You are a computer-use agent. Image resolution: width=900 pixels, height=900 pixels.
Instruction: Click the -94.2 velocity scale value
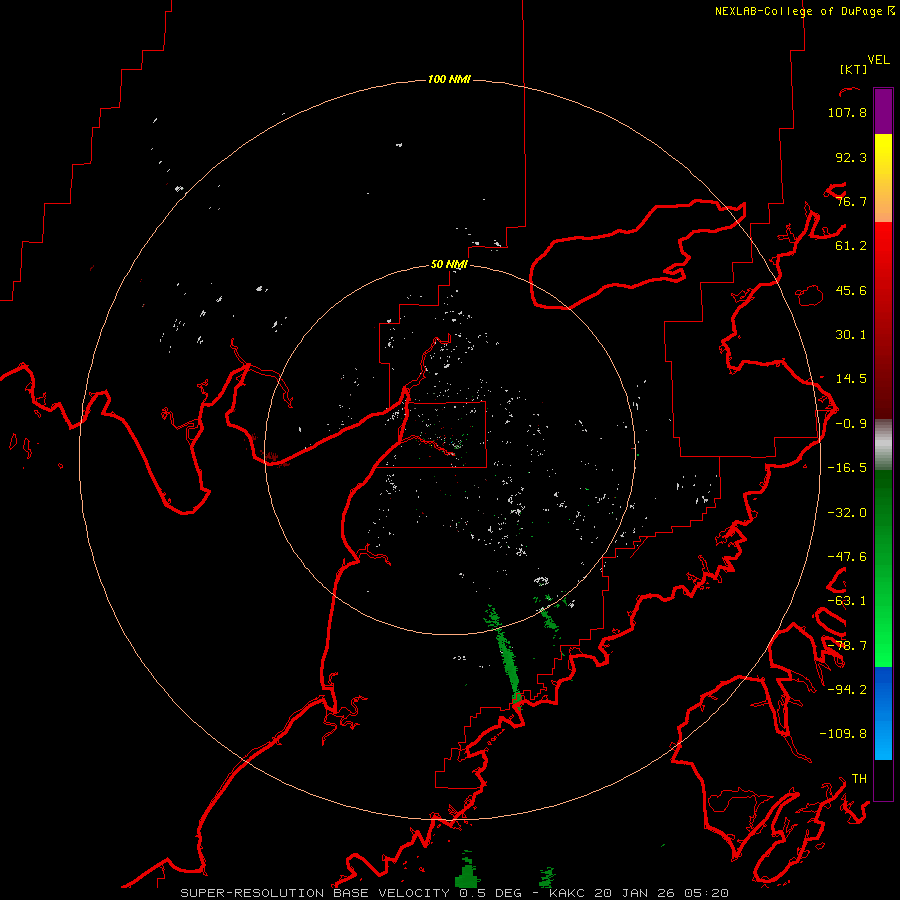coord(847,689)
